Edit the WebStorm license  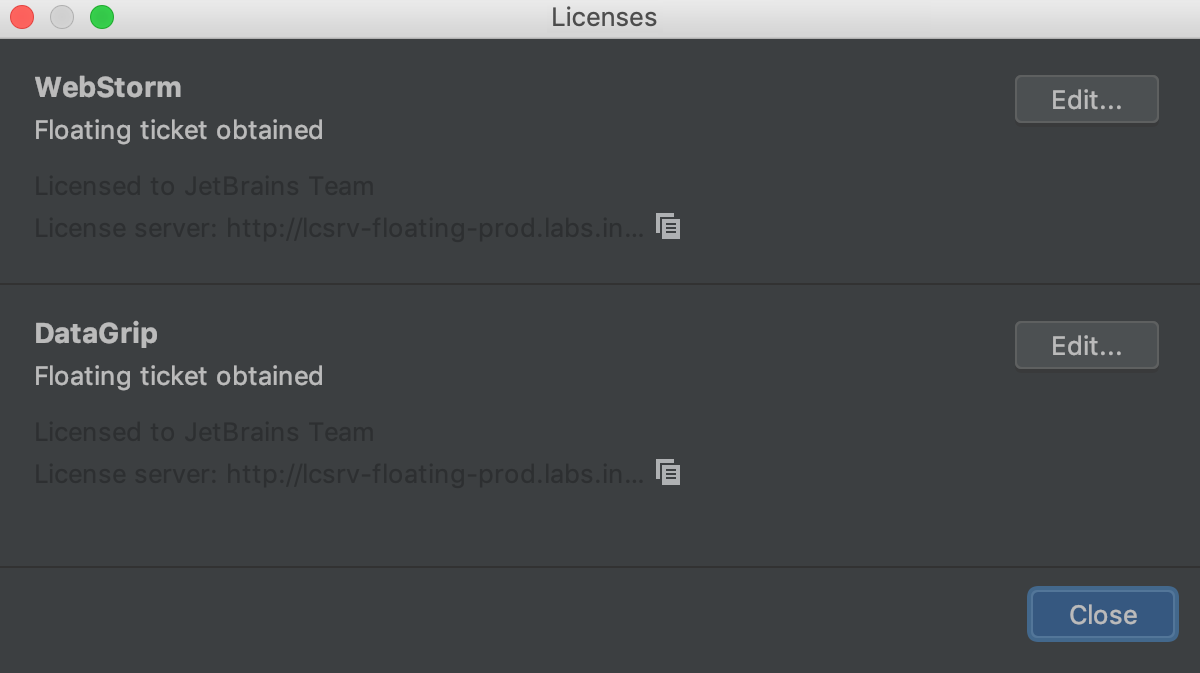[1086, 99]
